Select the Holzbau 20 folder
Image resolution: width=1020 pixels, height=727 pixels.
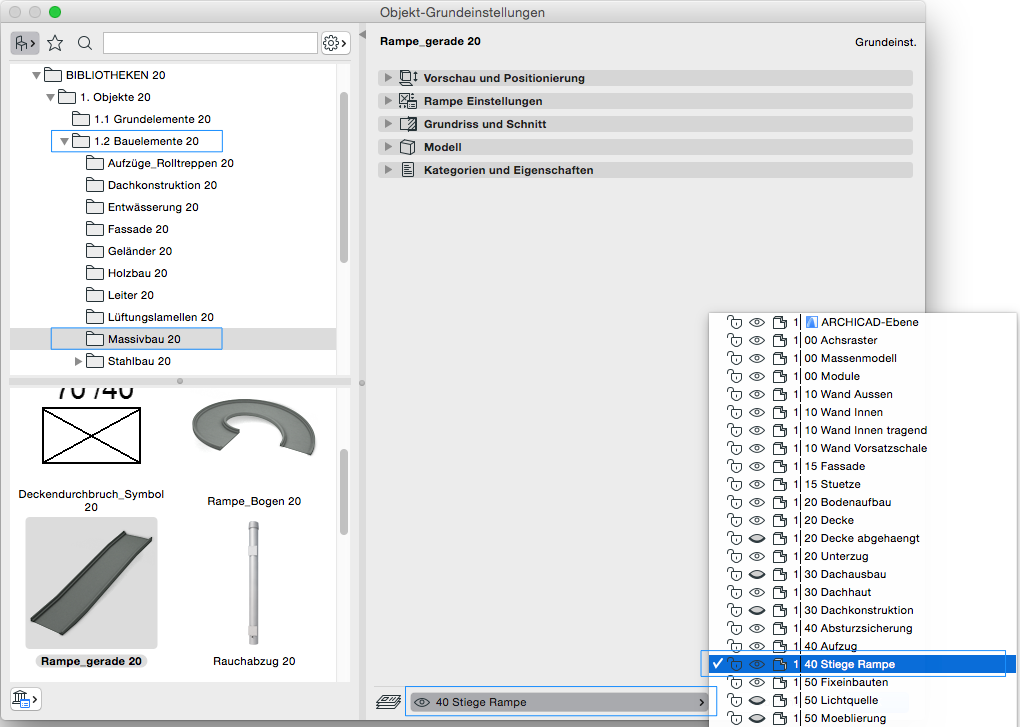(137, 273)
